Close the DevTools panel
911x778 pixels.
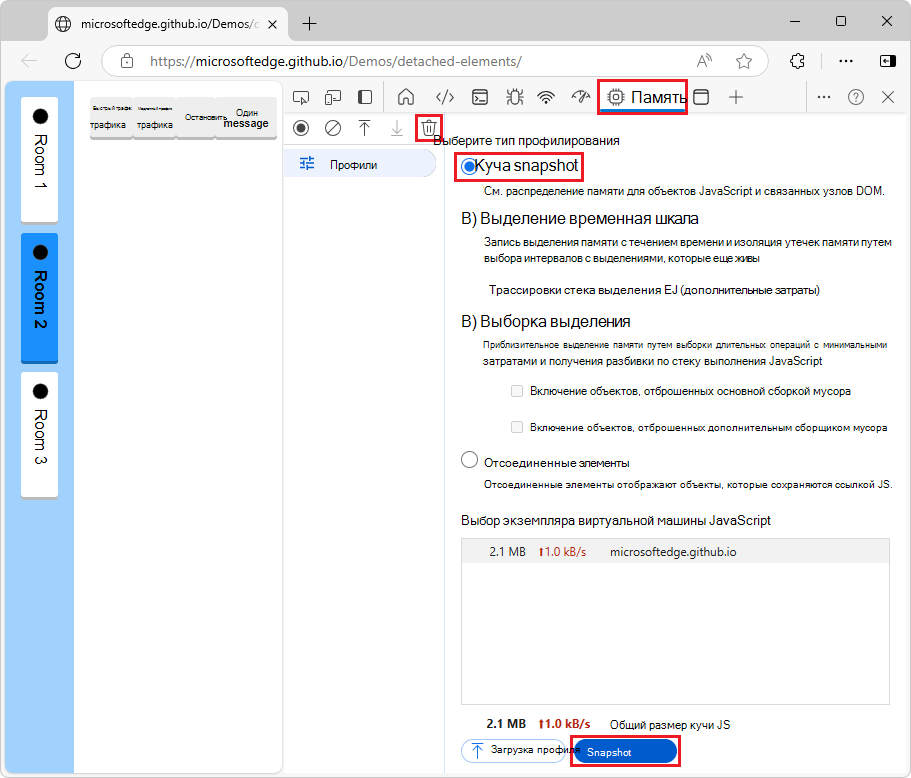pos(888,97)
